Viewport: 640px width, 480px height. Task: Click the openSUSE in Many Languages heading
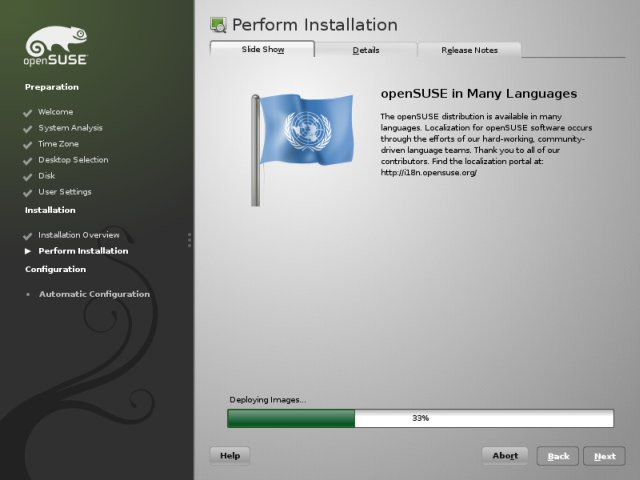point(479,93)
